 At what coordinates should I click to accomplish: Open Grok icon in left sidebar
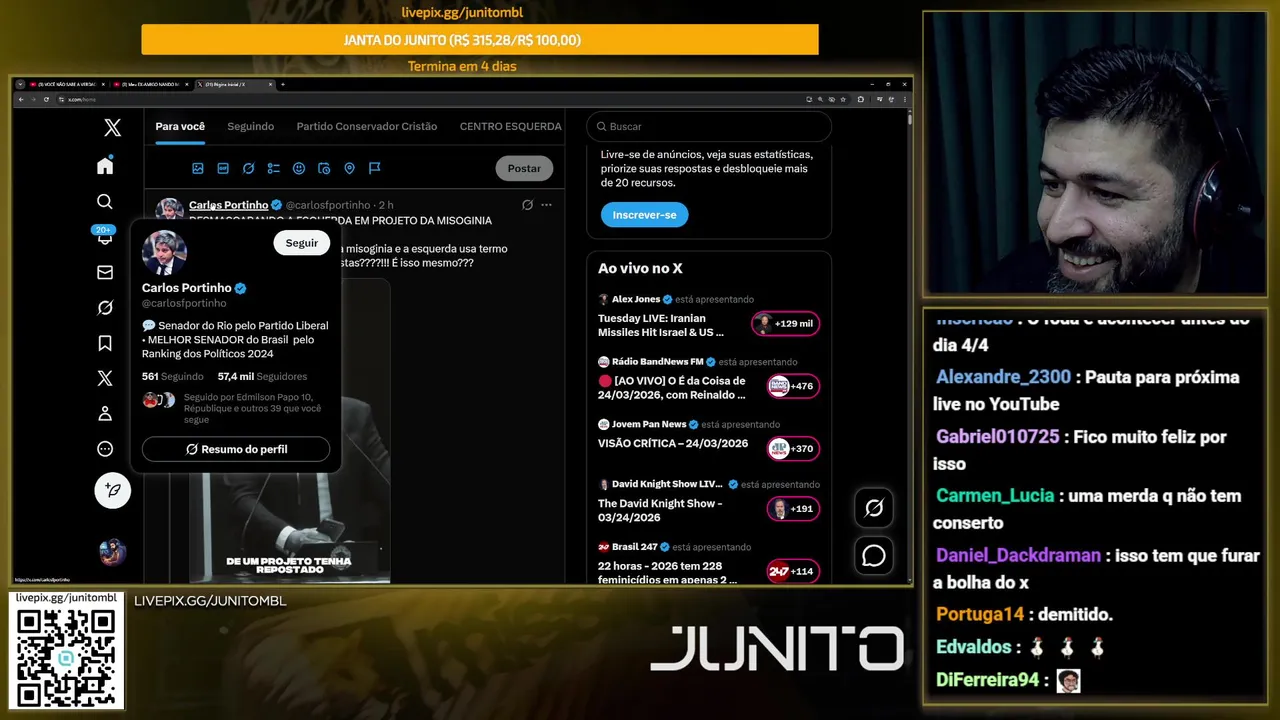(x=105, y=308)
